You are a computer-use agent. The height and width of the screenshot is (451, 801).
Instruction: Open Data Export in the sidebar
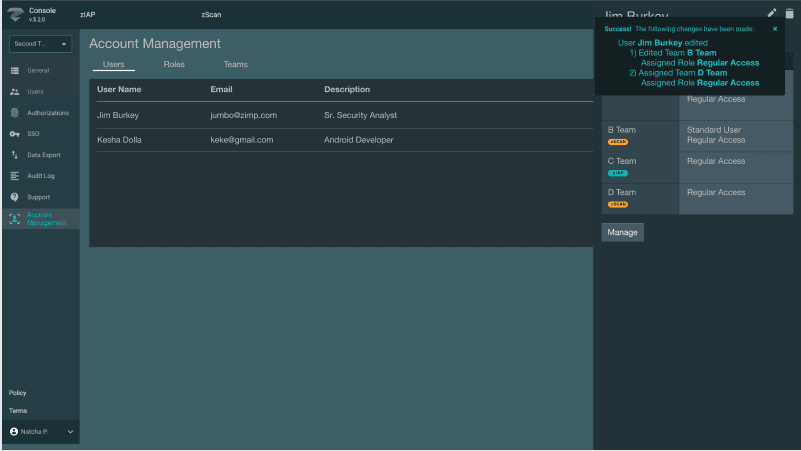[44, 155]
